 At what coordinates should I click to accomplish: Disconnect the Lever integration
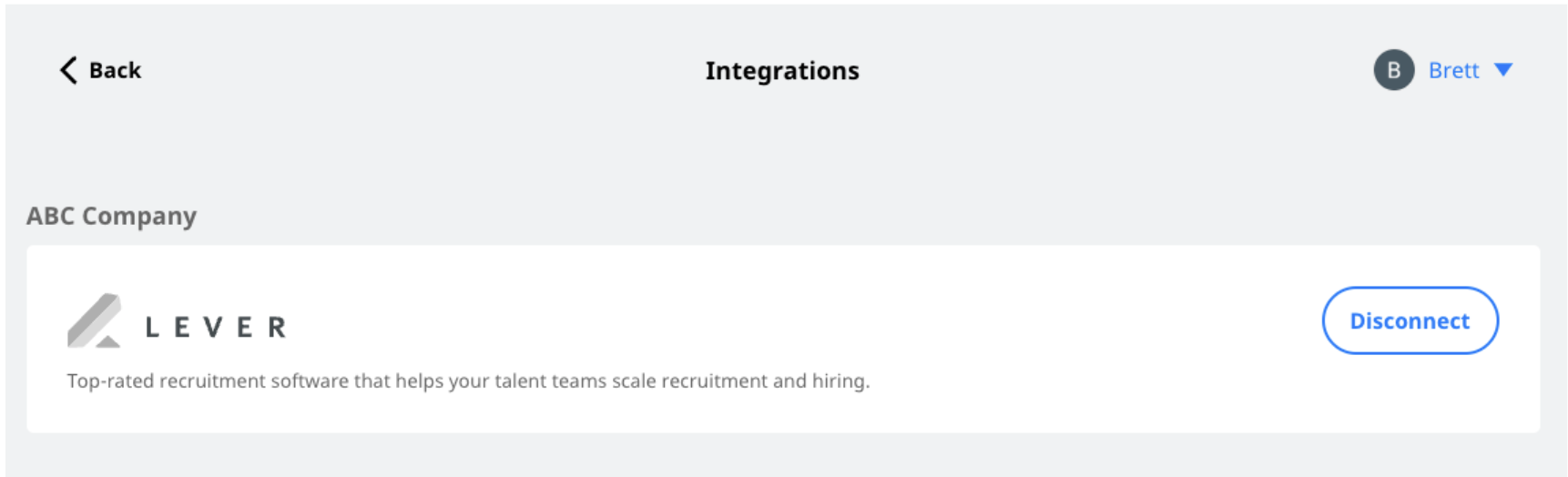(1410, 320)
